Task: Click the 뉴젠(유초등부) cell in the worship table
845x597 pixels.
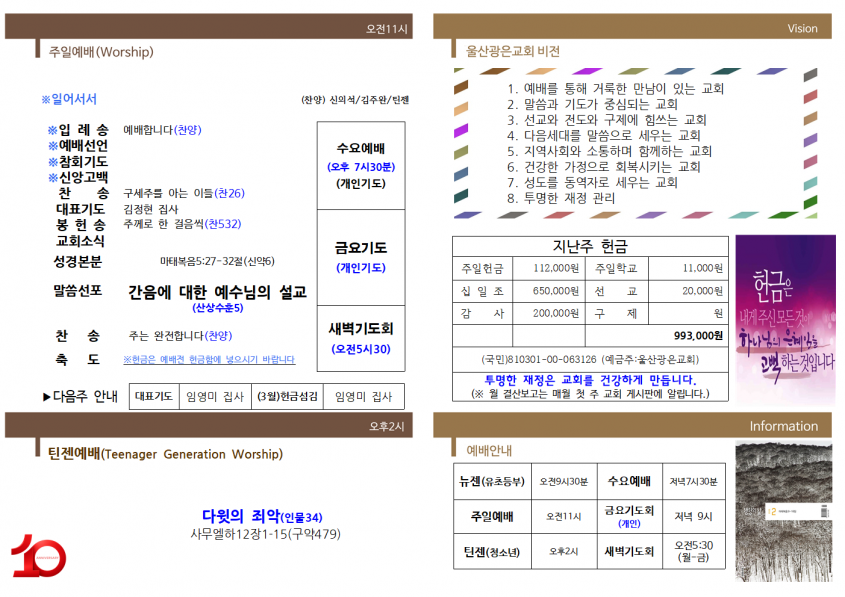Action: point(492,481)
